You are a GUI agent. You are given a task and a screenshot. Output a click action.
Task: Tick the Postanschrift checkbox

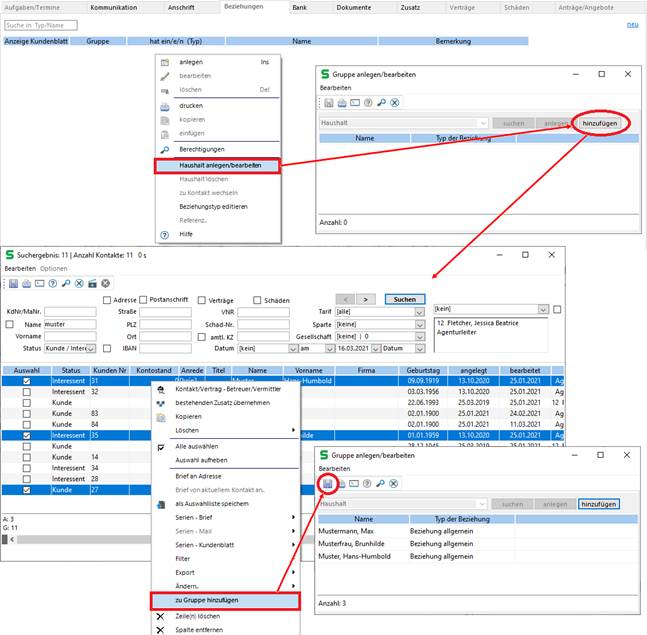[142, 299]
